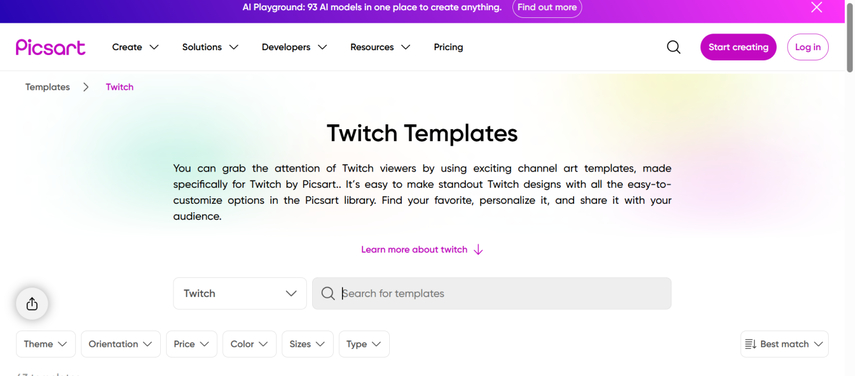Click the Start creating button
The width and height of the screenshot is (855, 376).
tap(738, 47)
